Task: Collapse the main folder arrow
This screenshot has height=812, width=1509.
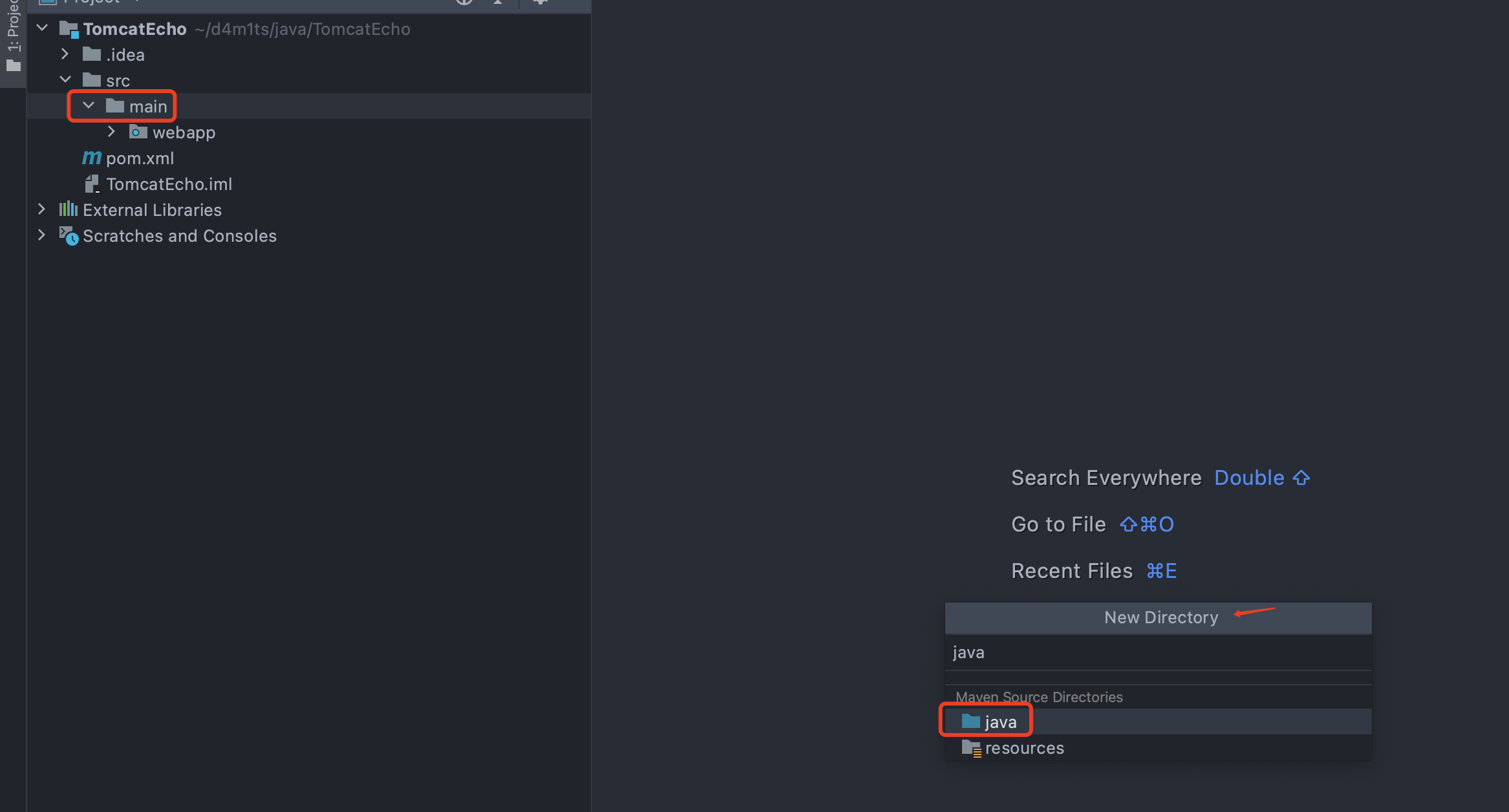Action: pyautogui.click(x=89, y=105)
